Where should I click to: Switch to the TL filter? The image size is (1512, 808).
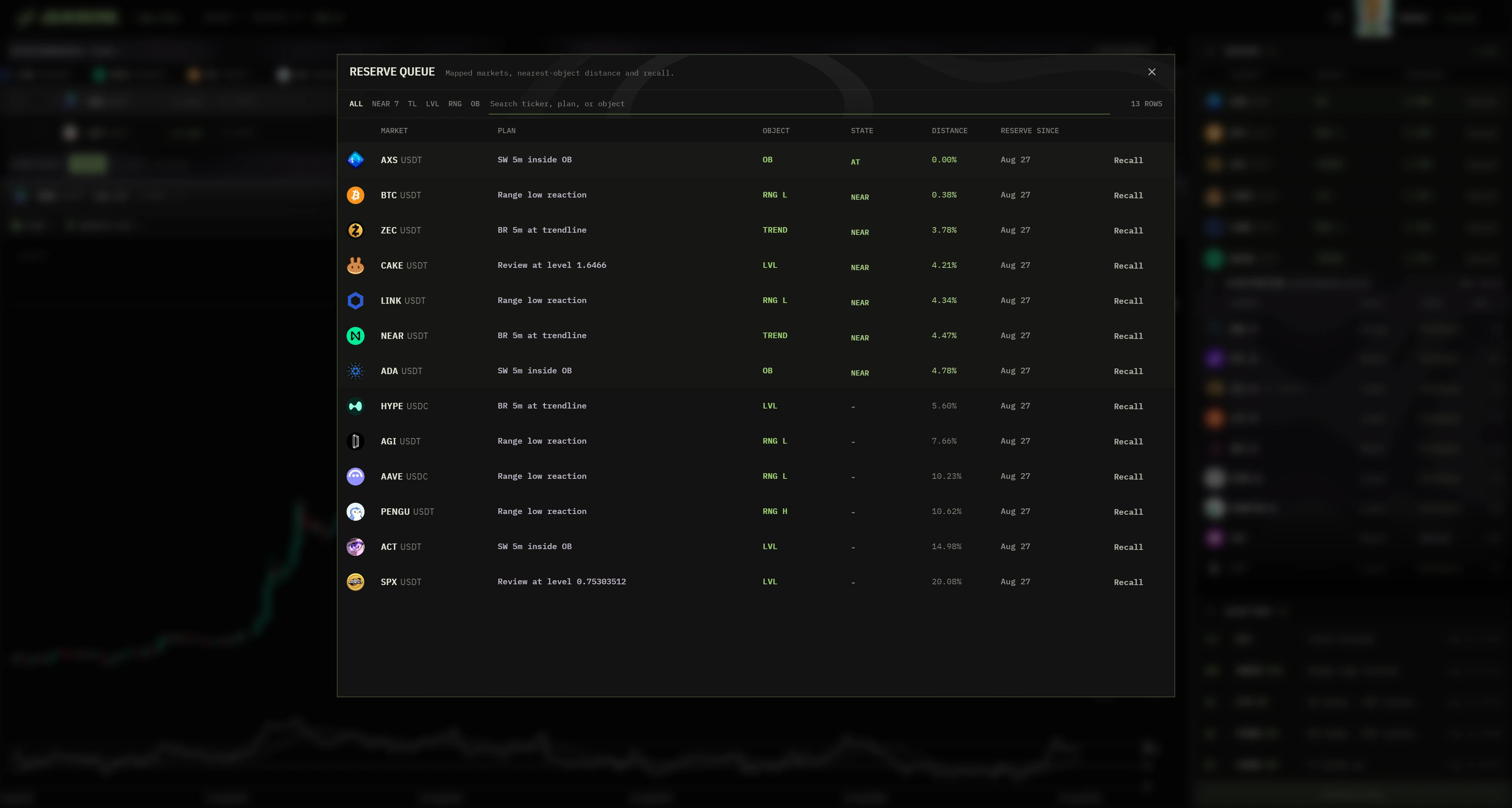(412, 104)
